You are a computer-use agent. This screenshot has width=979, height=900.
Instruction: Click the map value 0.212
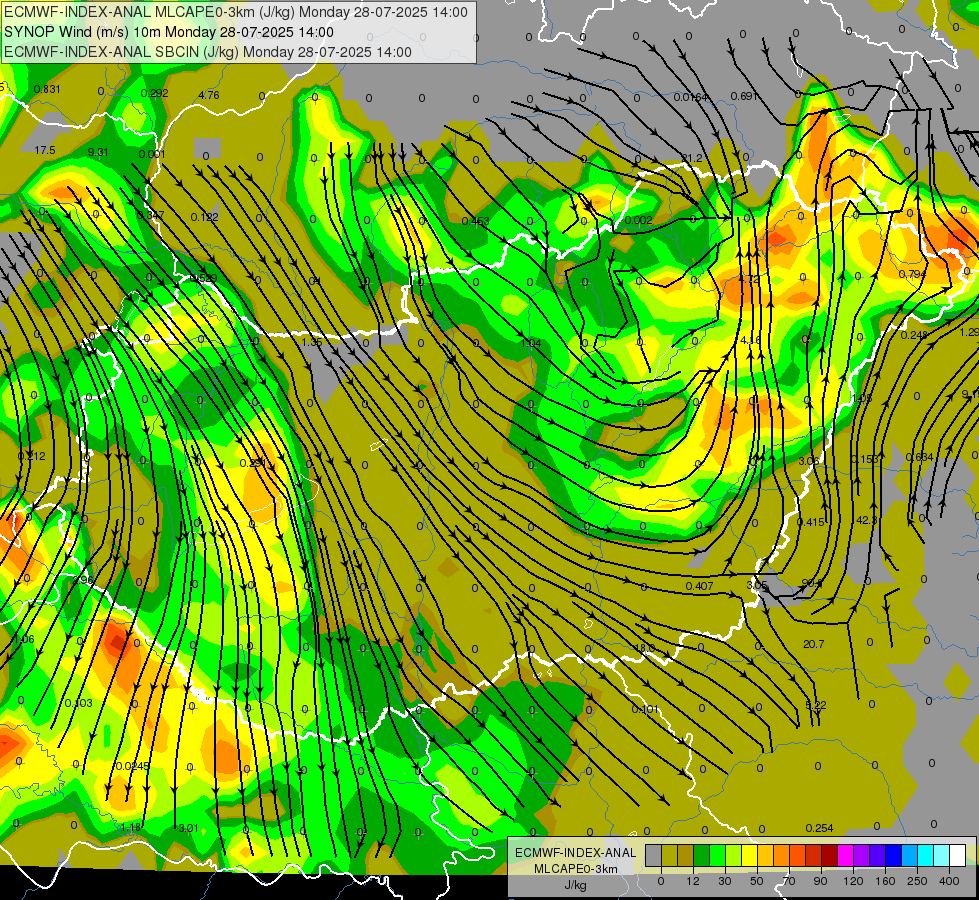point(31,456)
